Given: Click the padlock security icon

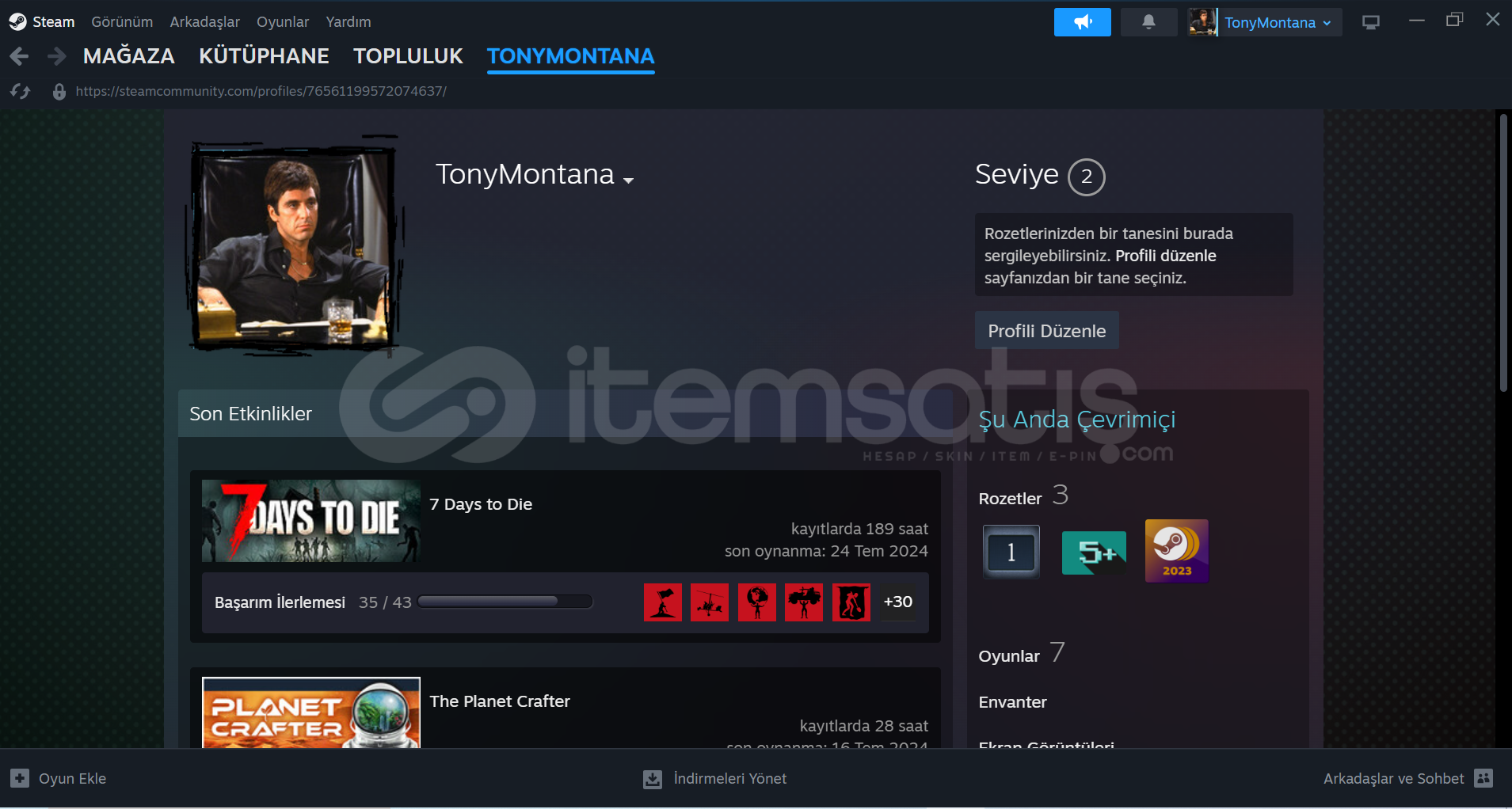Looking at the screenshot, I should pos(59,91).
